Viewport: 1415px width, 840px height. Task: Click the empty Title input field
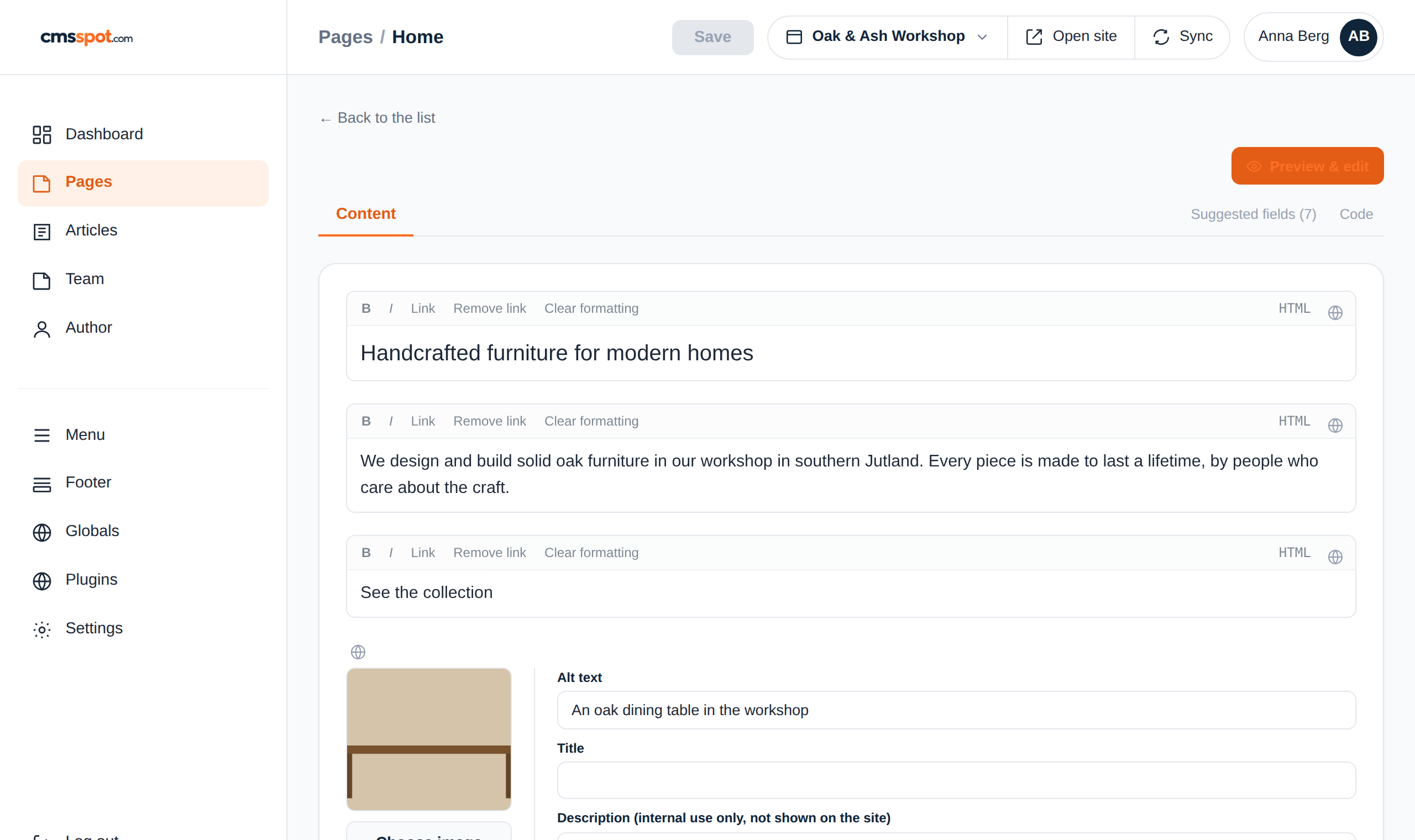pos(956,780)
